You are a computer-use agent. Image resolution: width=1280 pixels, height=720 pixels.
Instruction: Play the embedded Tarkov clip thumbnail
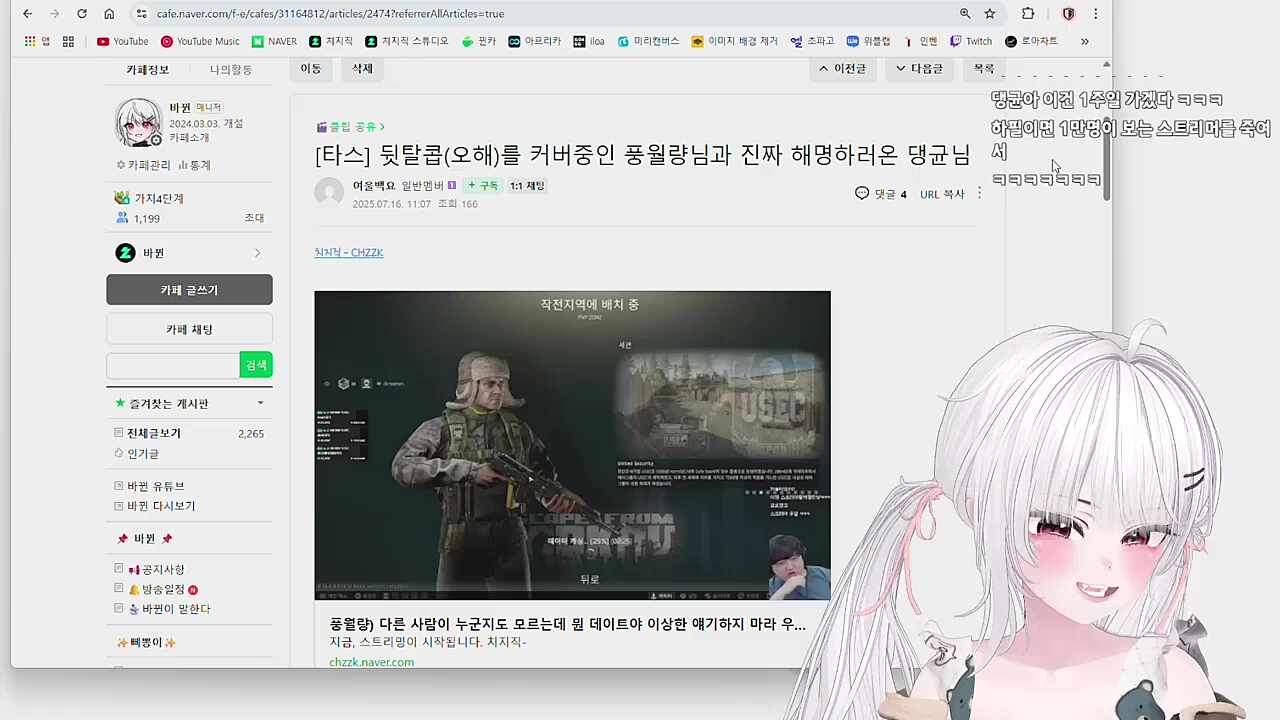click(x=572, y=445)
